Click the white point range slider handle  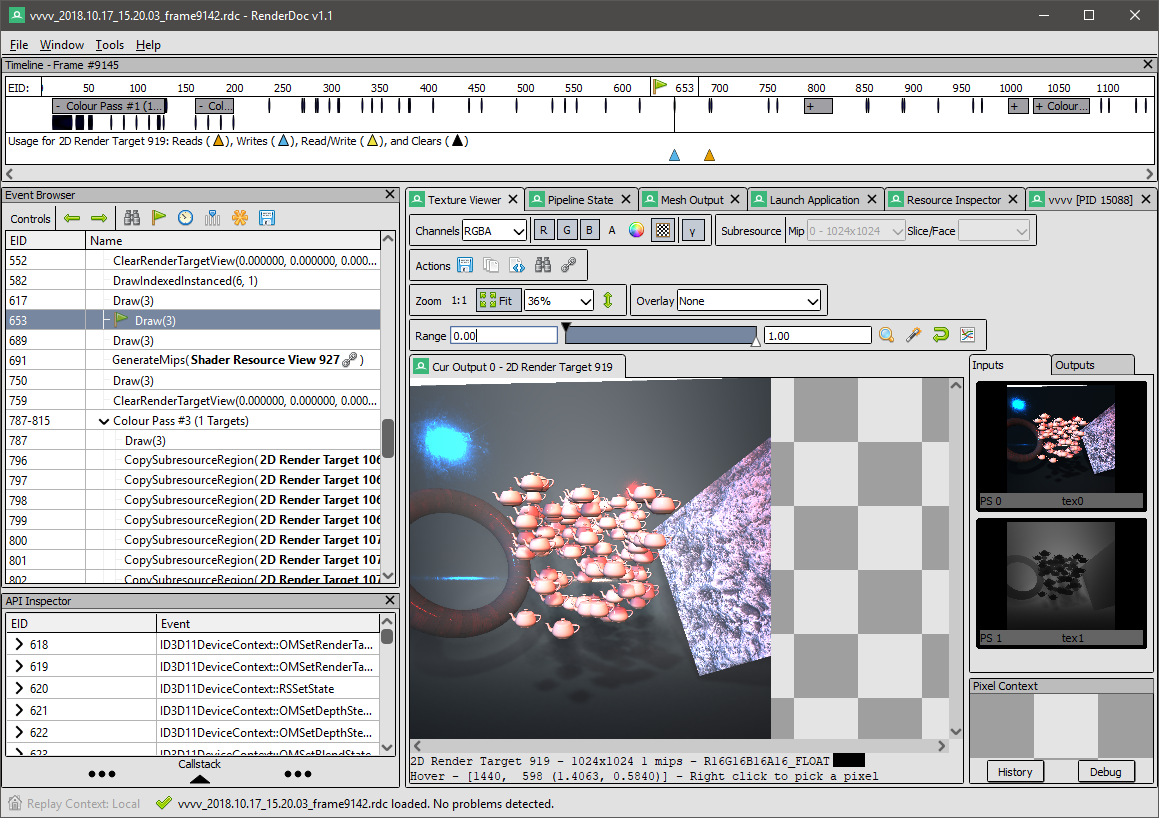click(x=755, y=341)
